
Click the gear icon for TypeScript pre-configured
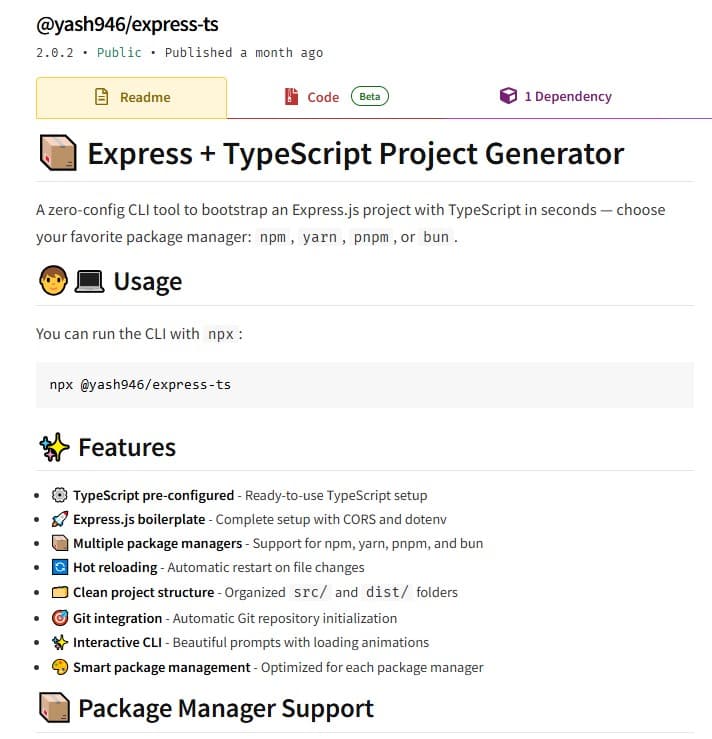[60, 495]
